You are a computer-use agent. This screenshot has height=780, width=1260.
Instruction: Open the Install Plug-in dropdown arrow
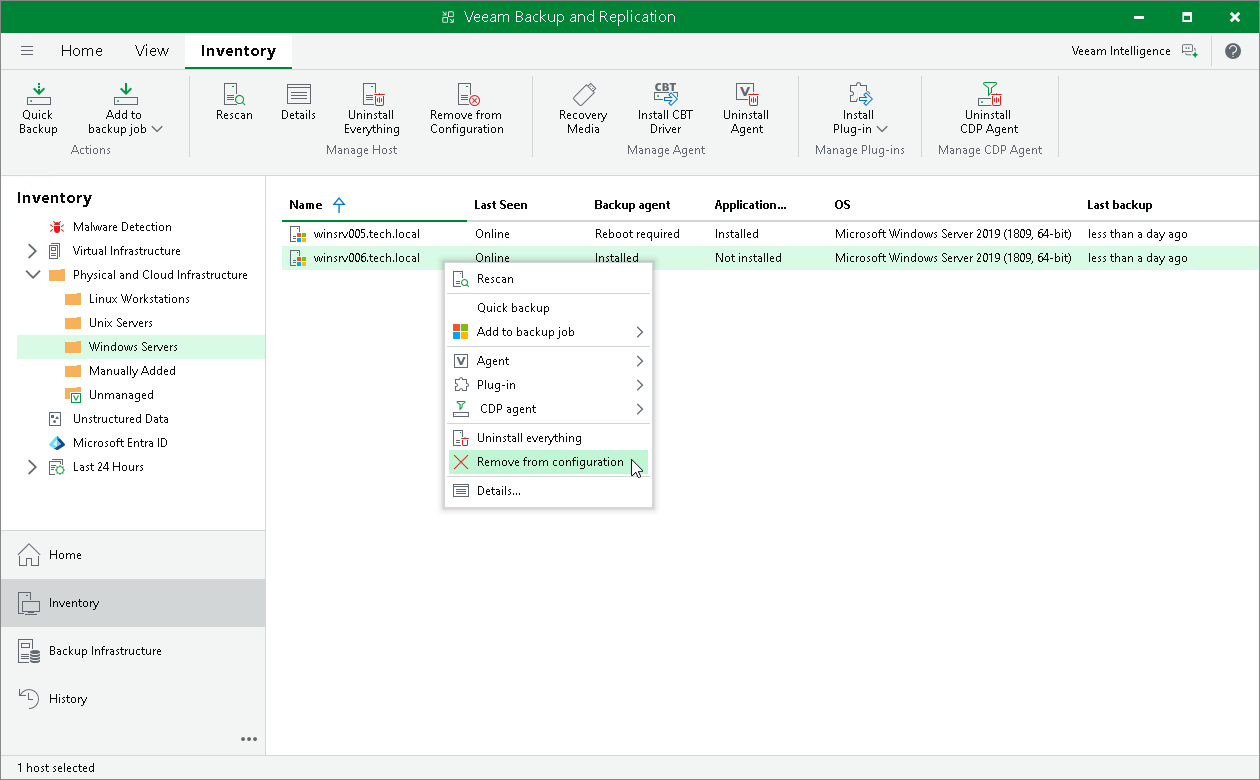coord(881,129)
